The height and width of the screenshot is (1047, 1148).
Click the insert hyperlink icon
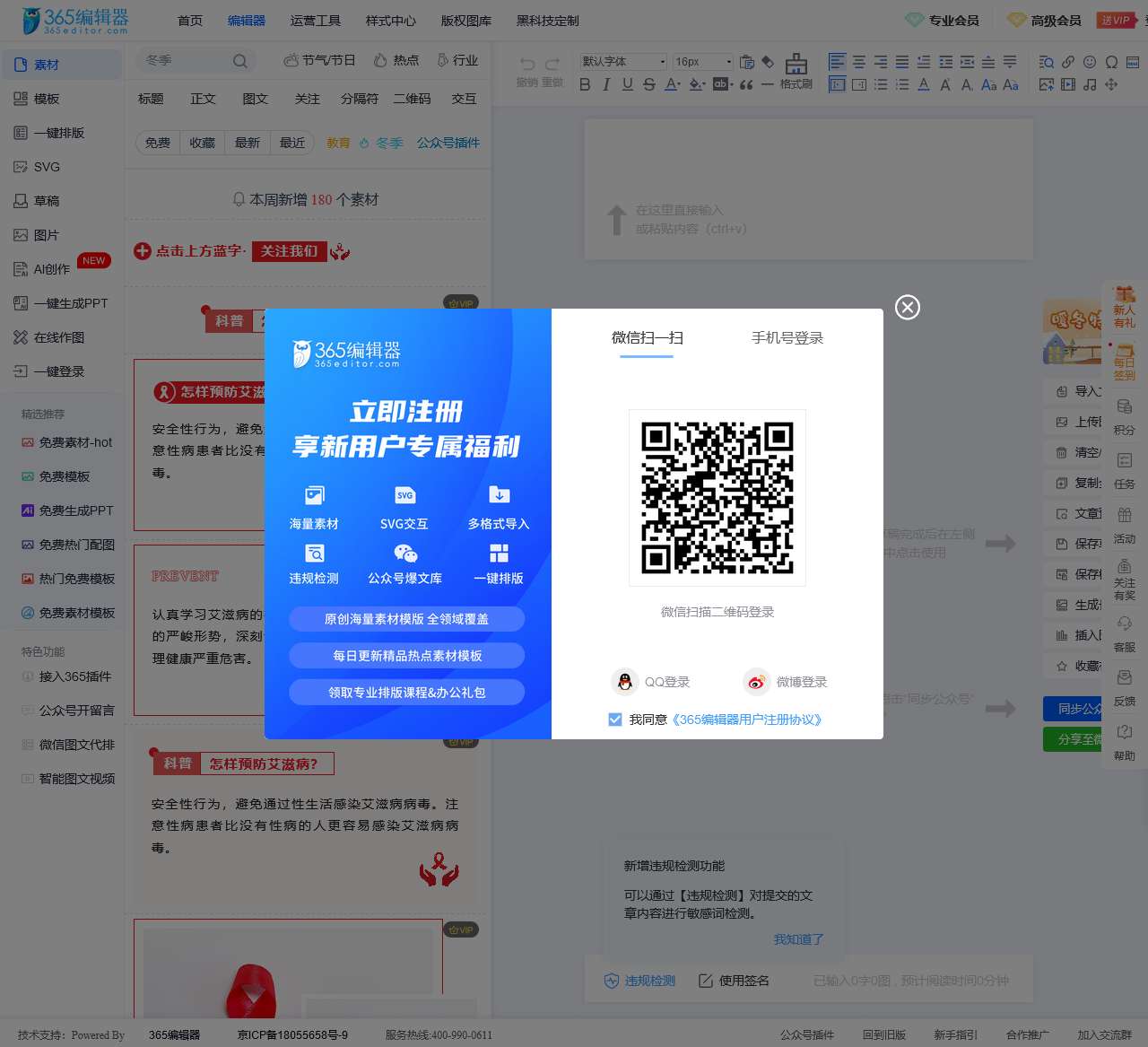(1068, 62)
